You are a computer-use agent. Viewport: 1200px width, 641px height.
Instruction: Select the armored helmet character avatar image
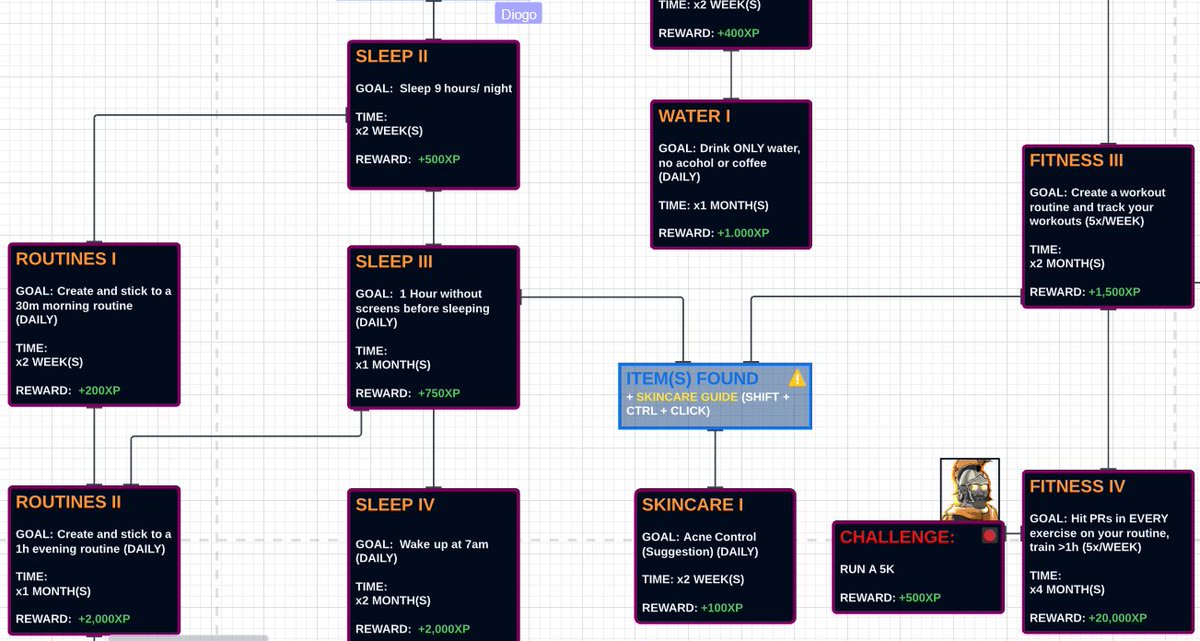point(970,490)
